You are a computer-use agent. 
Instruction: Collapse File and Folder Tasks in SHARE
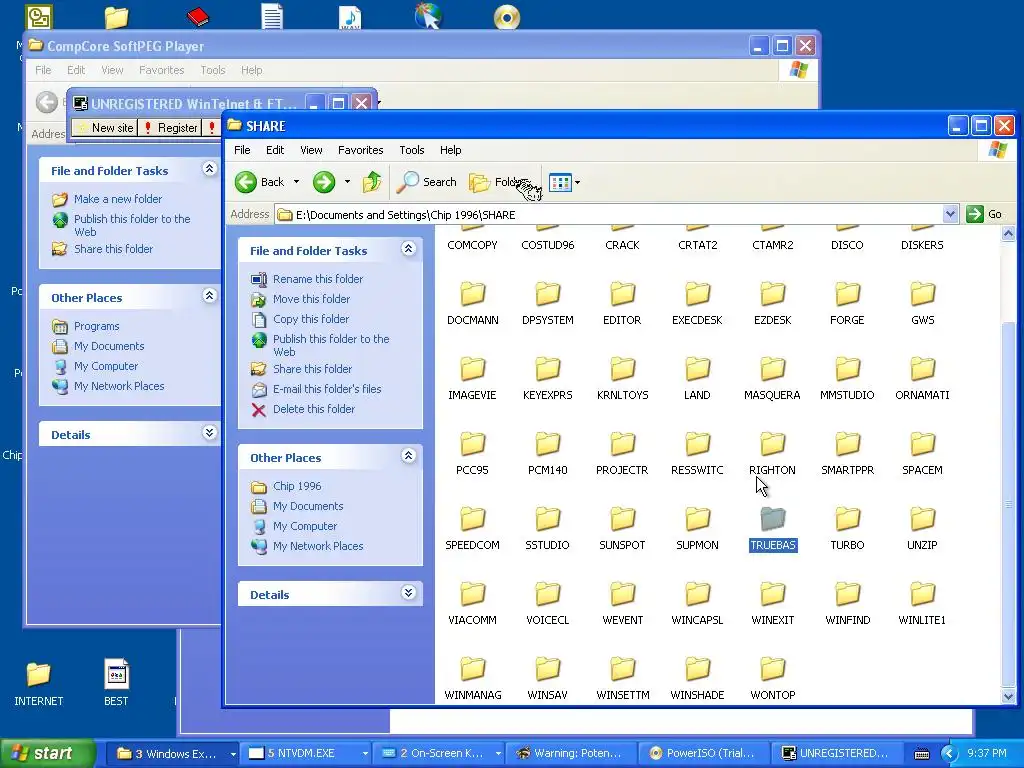point(409,249)
